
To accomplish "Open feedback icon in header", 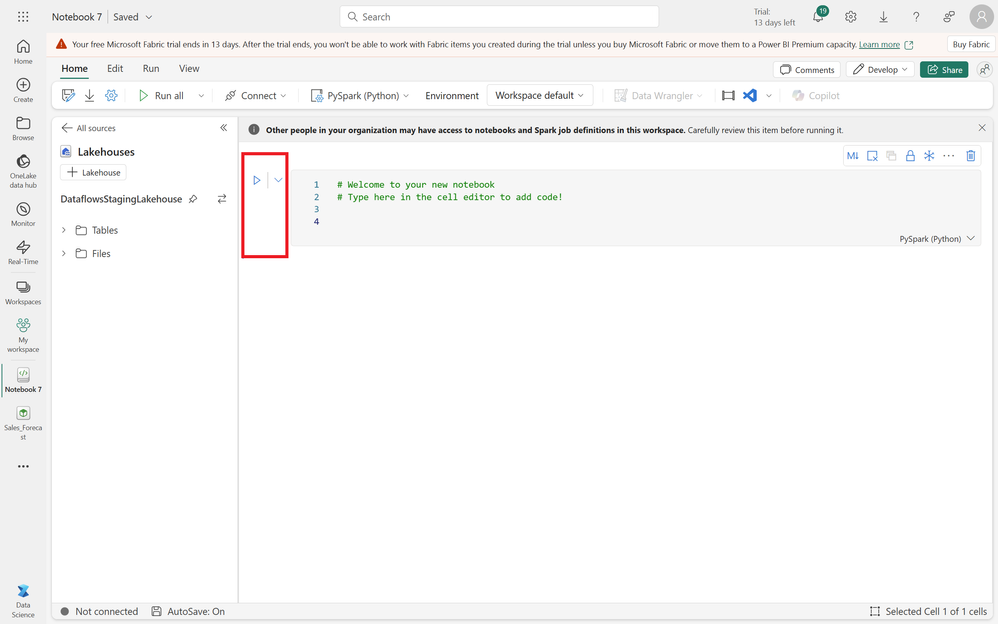I will 949,17.
